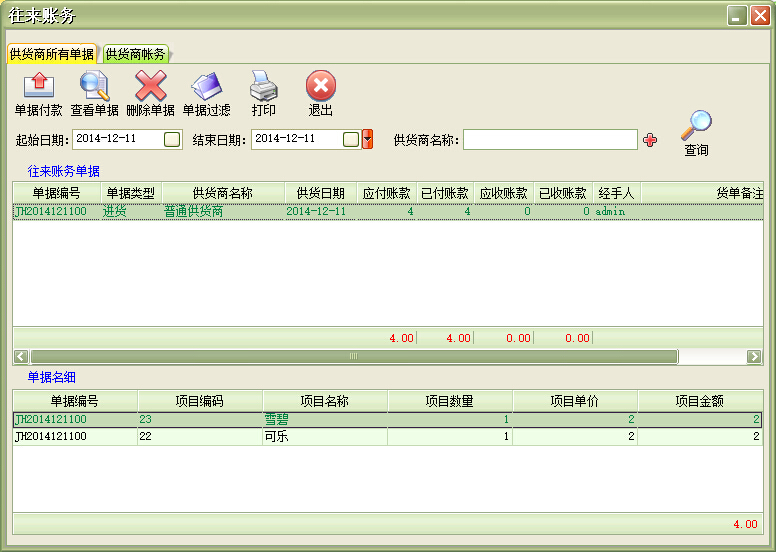Toggle the 结束日期 date checkbox

pyautogui.click(x=350, y=139)
